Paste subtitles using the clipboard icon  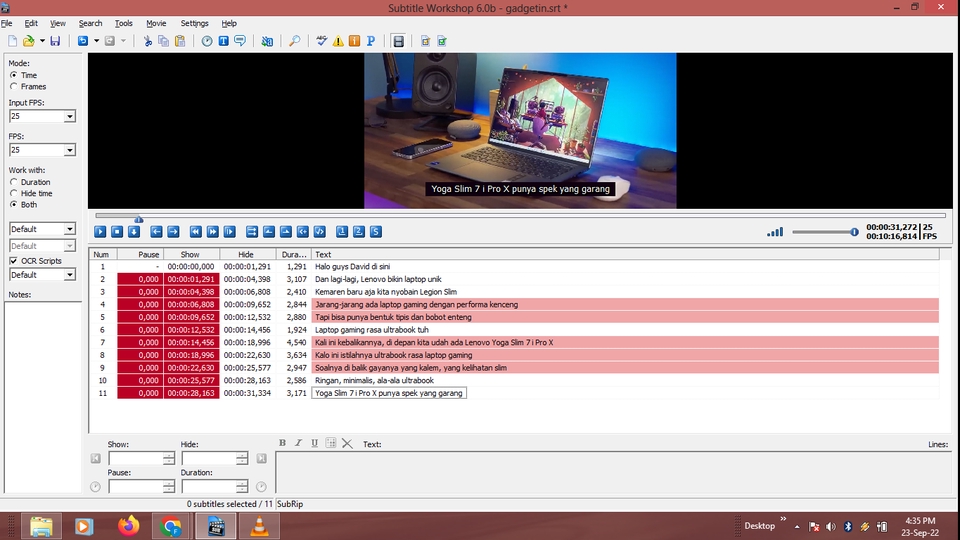180,41
